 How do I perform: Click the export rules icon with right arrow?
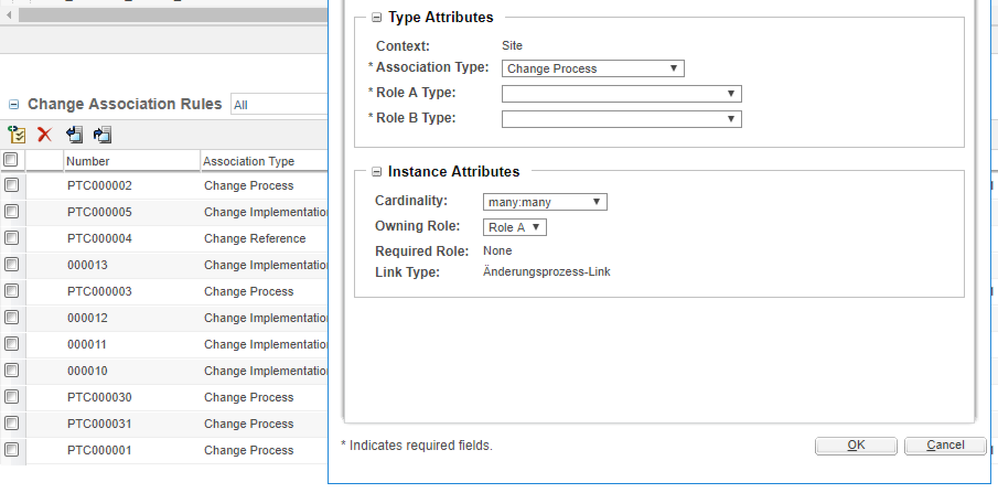click(x=102, y=134)
